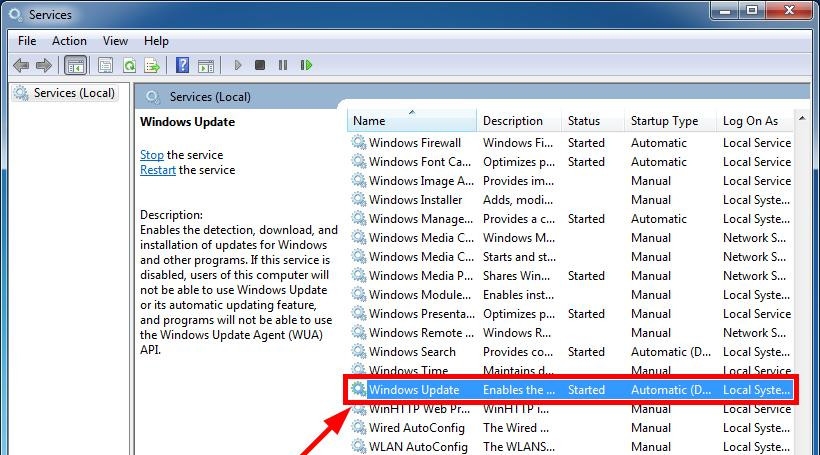The image size is (820, 455).
Task: Click gear icon of Windows Remote row
Action: [359, 333]
